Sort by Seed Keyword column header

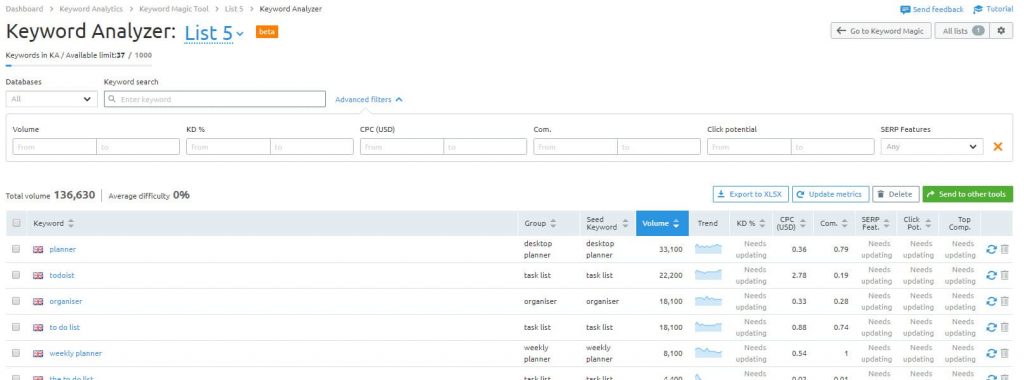(608, 223)
